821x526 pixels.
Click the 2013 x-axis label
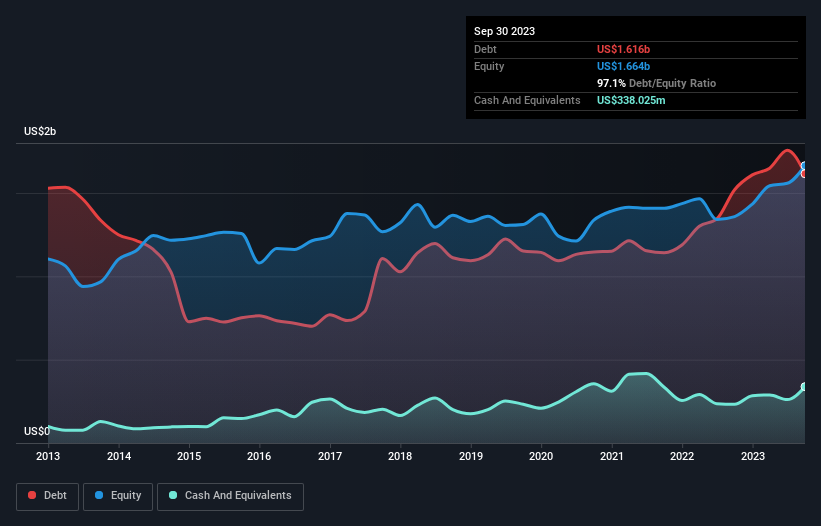[x=48, y=456]
